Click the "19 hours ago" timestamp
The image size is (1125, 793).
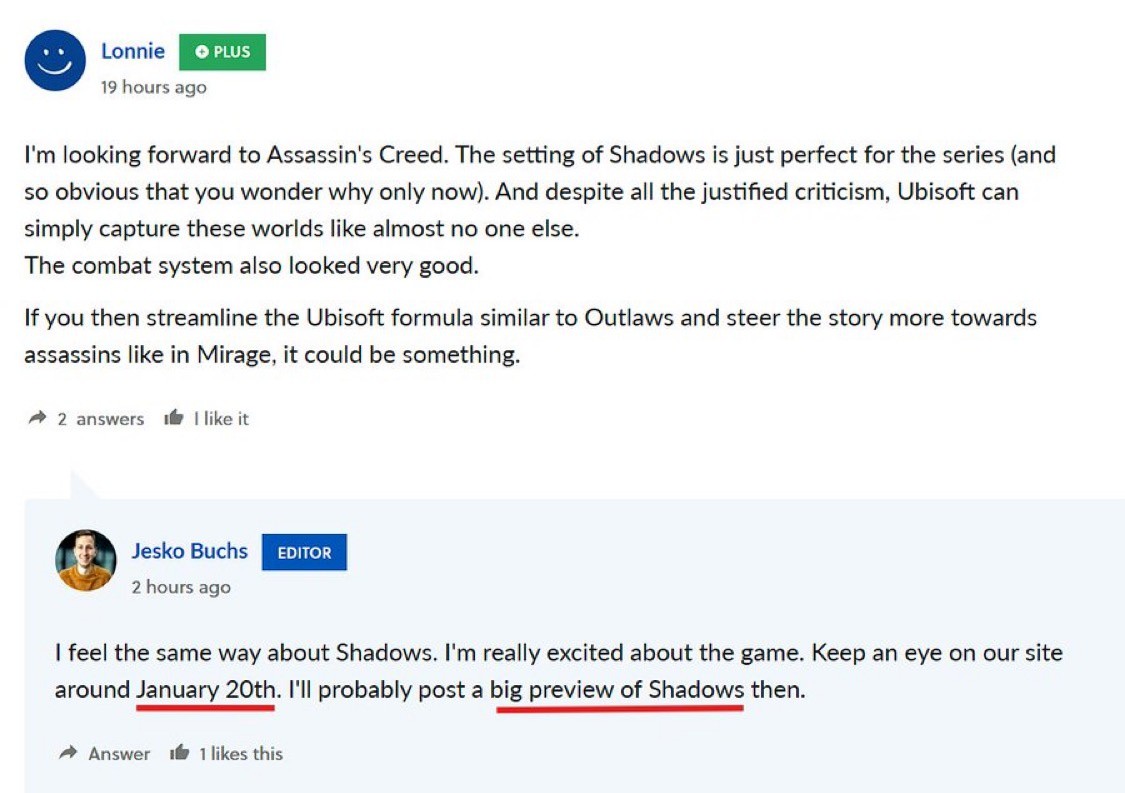pos(153,87)
